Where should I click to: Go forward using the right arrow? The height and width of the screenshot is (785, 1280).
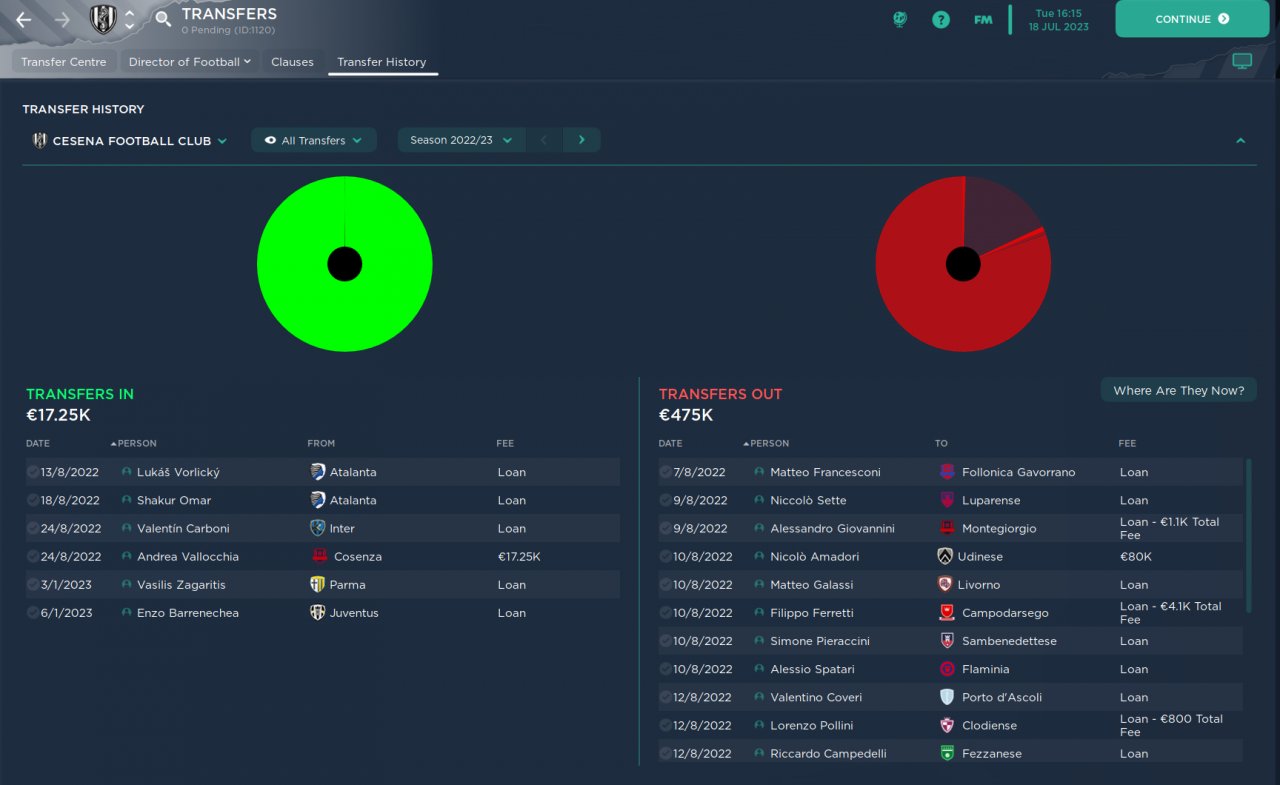(x=62, y=20)
